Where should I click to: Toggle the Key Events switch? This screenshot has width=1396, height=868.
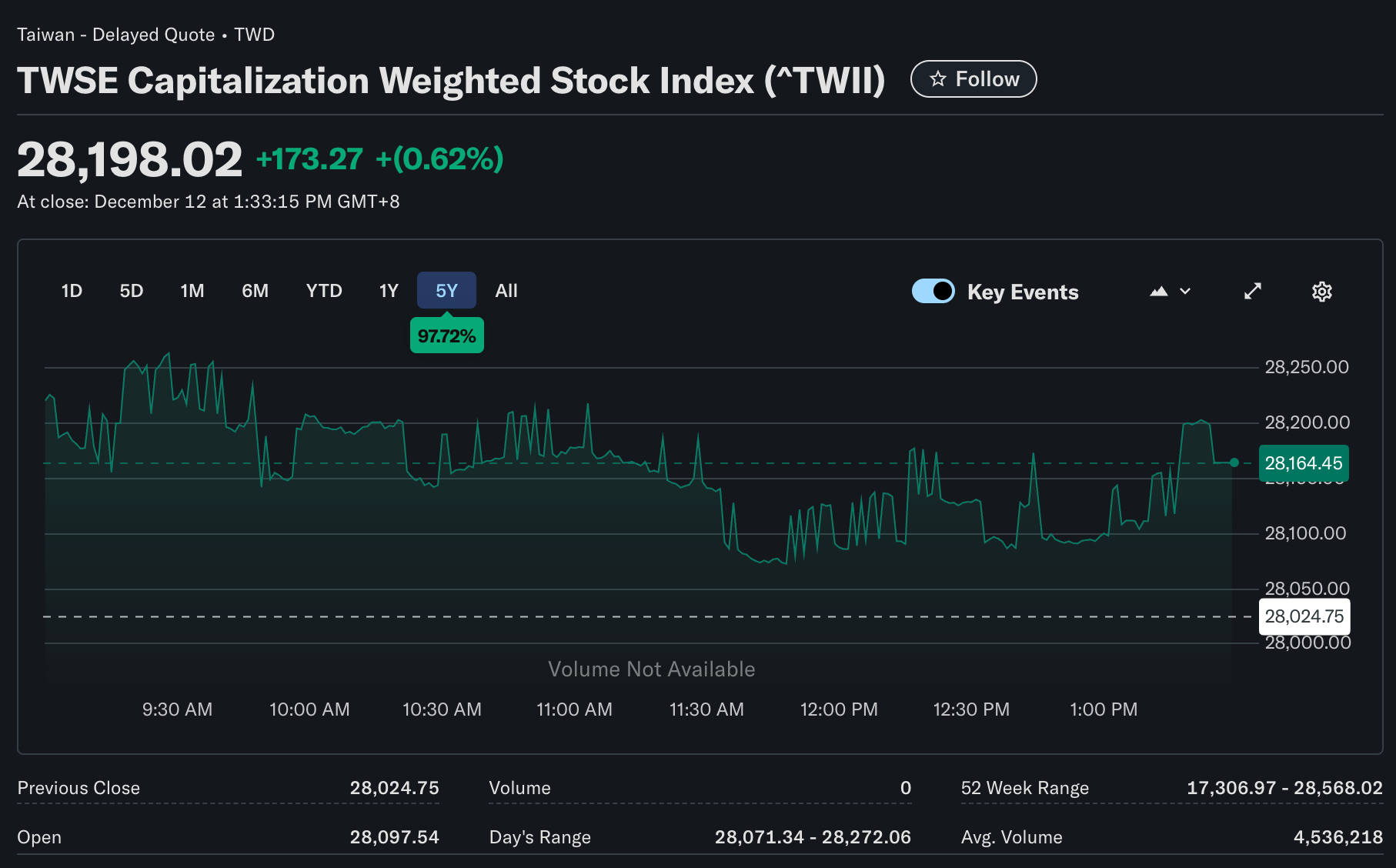click(x=933, y=292)
